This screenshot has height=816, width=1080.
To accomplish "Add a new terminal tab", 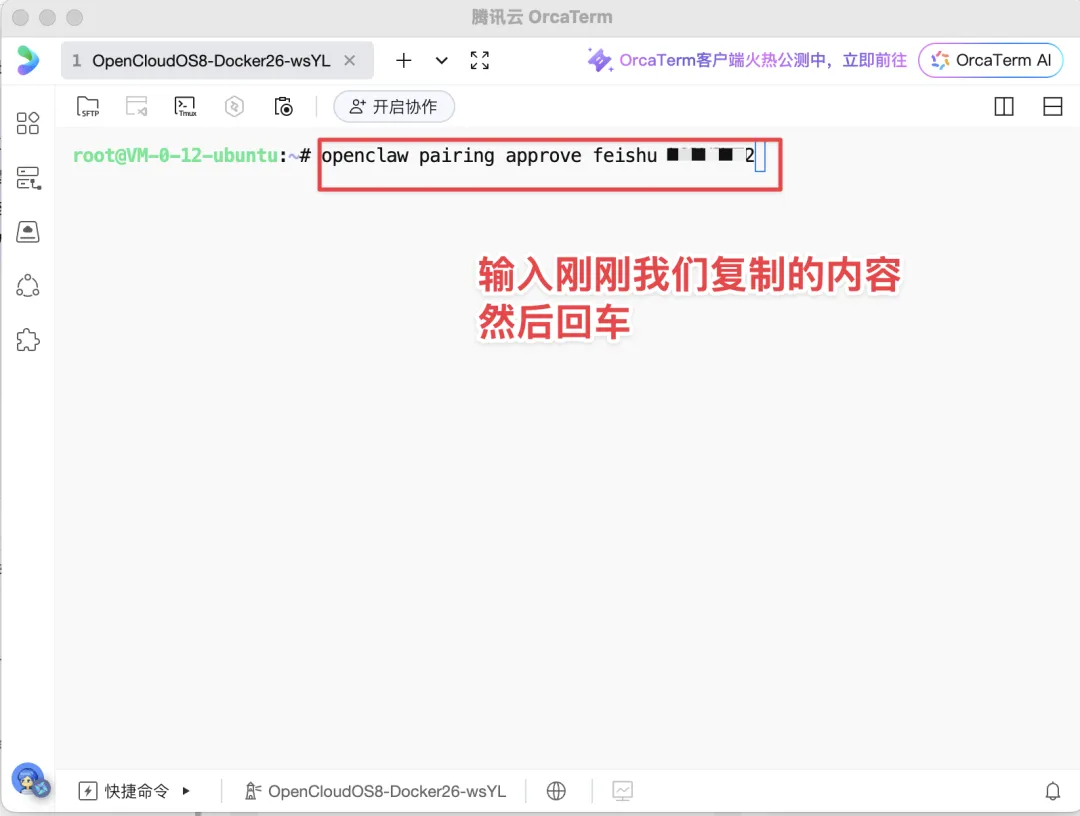I will 404,61.
